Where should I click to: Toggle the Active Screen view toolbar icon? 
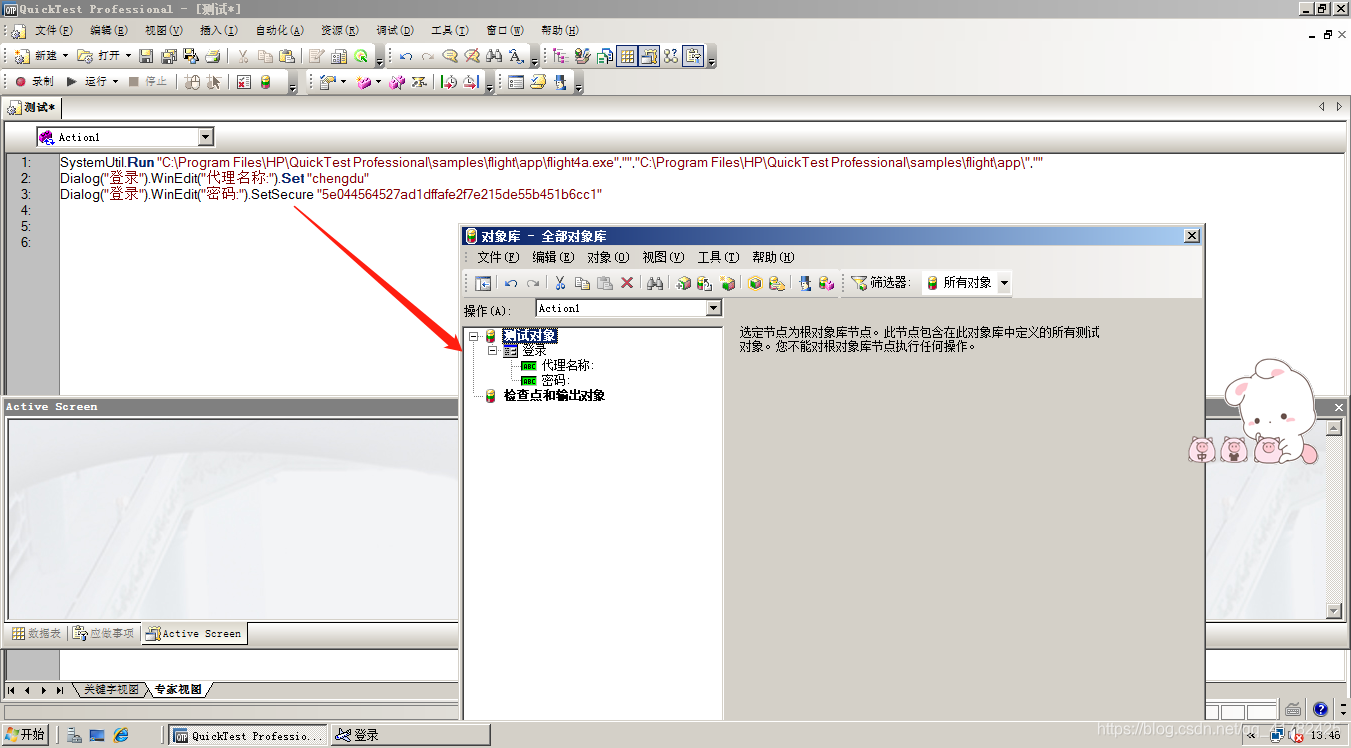pyautogui.click(x=649, y=56)
